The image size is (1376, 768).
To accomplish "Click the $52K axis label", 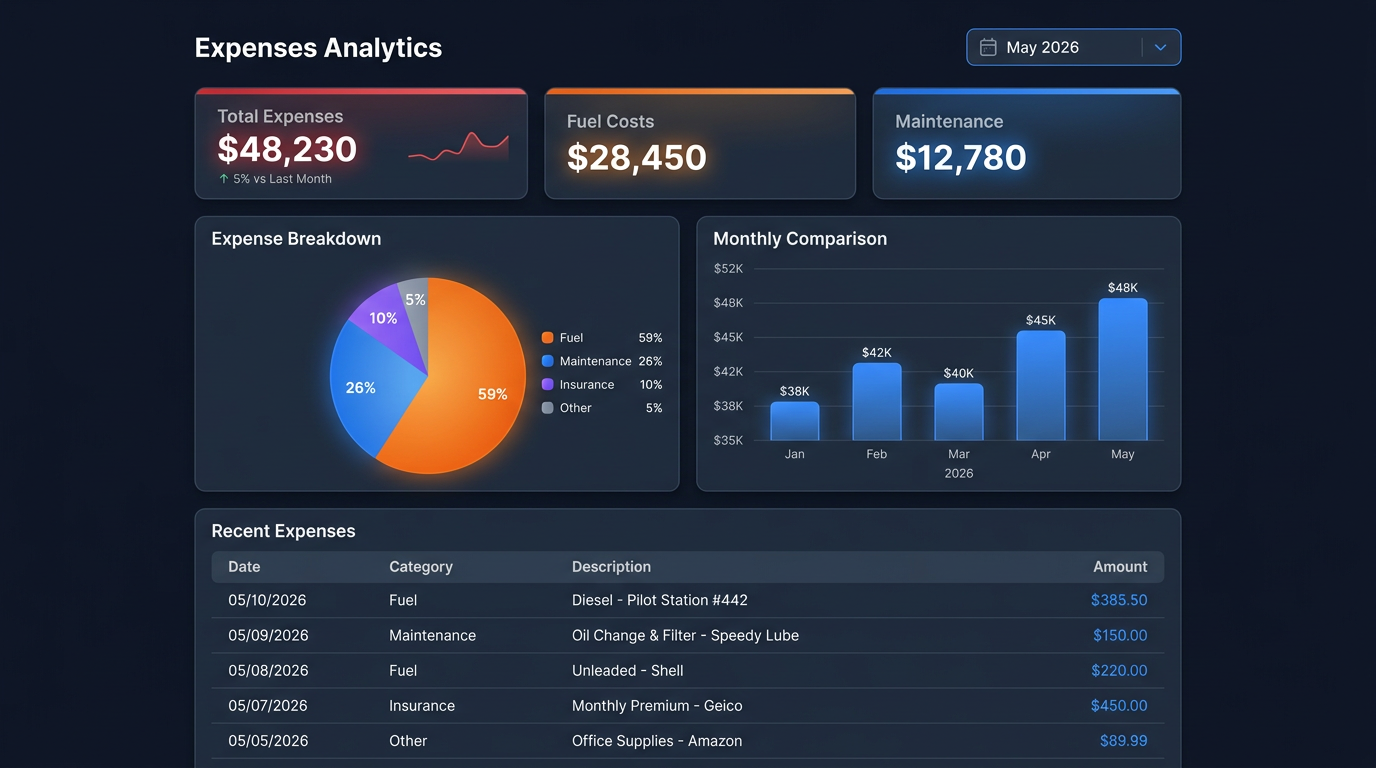I will 728,268.
